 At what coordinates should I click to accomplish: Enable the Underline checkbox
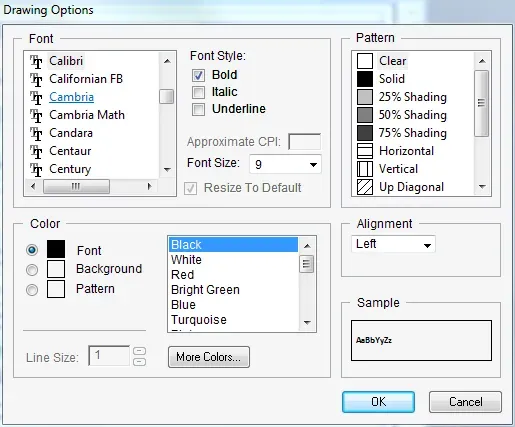(198, 109)
